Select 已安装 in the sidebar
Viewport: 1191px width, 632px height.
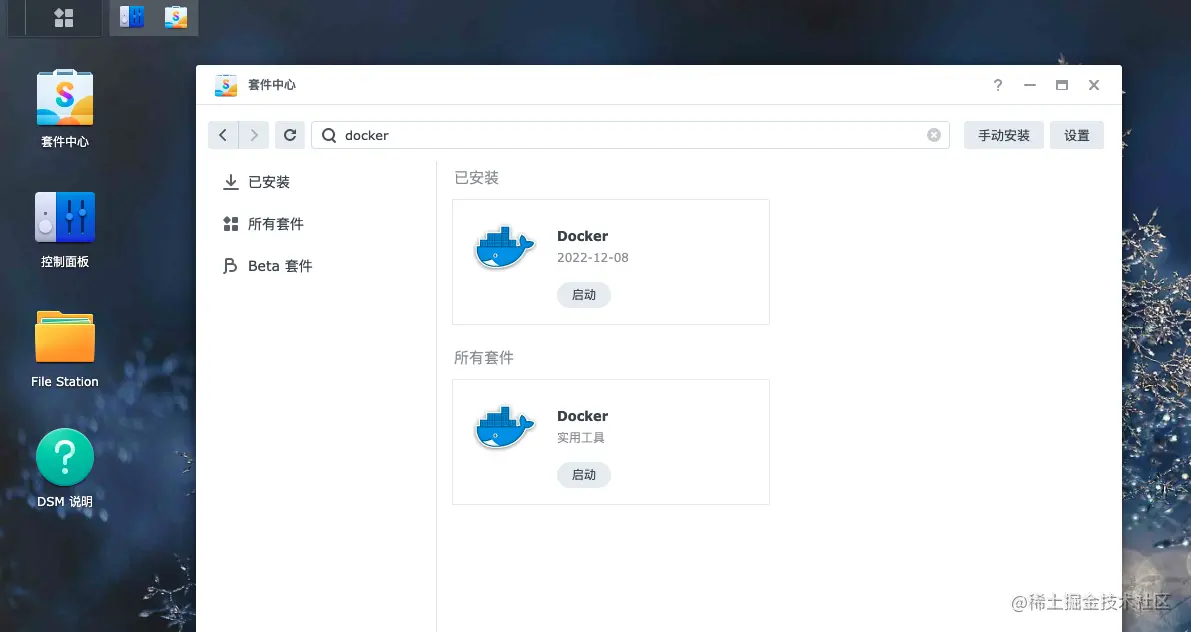tap(256, 182)
